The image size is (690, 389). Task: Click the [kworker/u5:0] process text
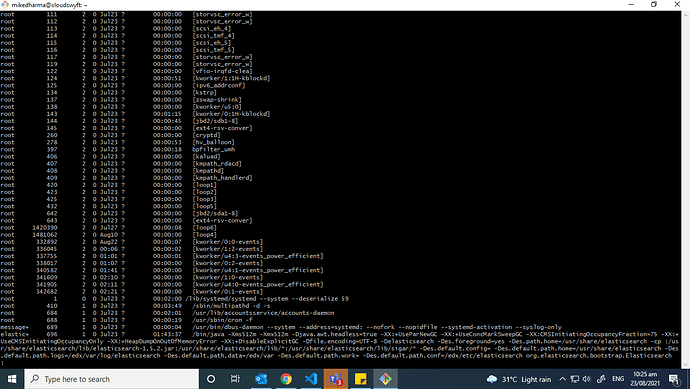tap(217, 106)
